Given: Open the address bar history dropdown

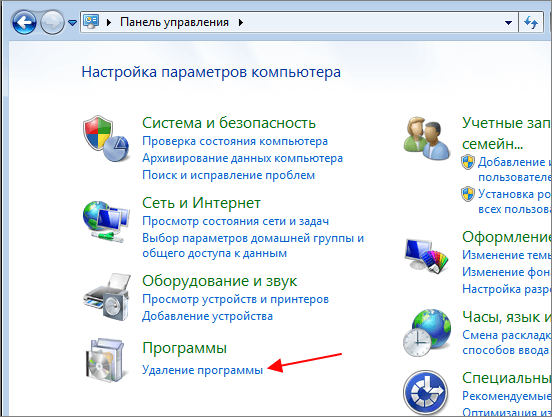Looking at the screenshot, I should point(508,23).
